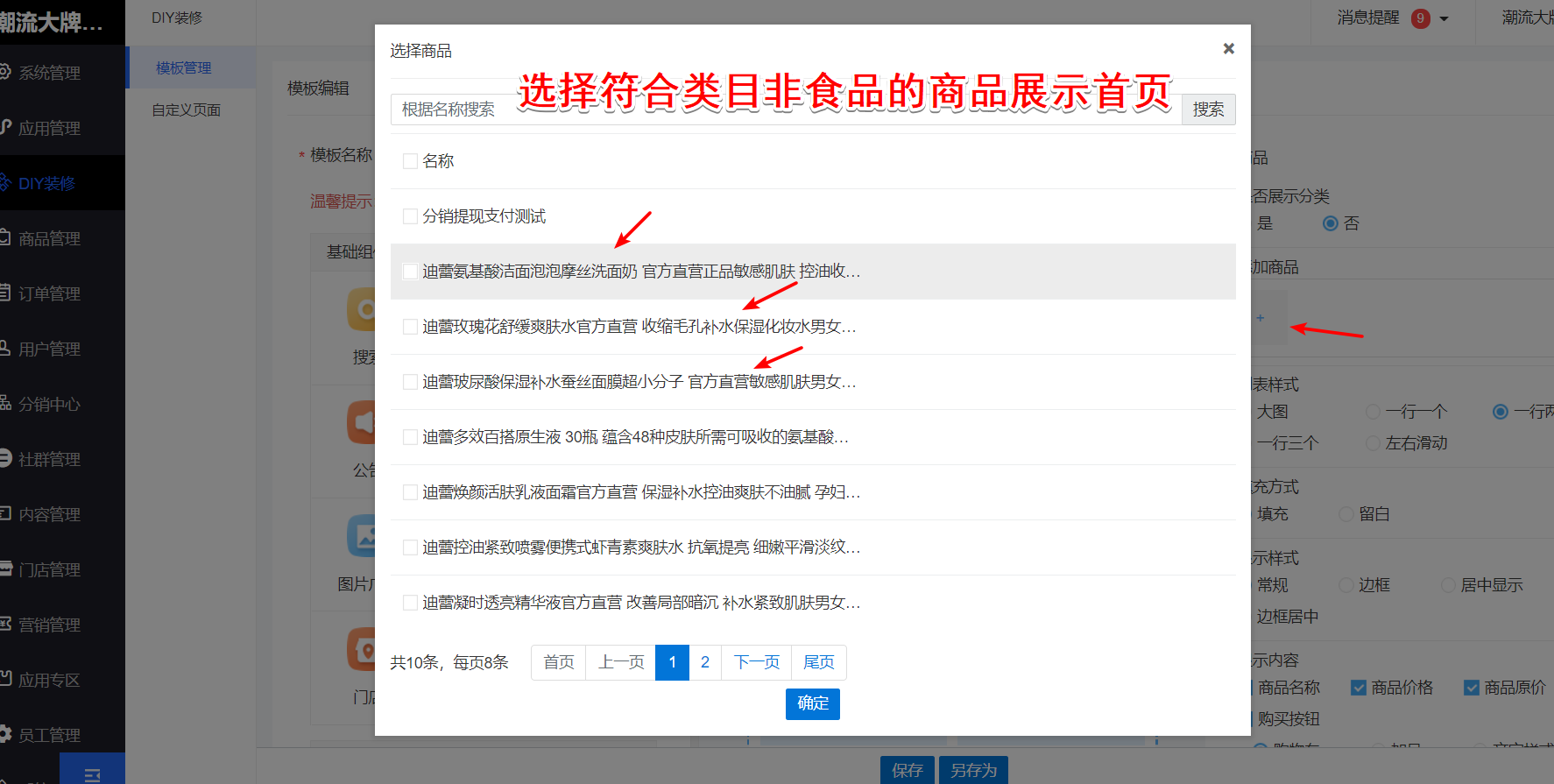1554x784 pixels.
Task: Select 居中显示 display style
Action: (x=1449, y=585)
